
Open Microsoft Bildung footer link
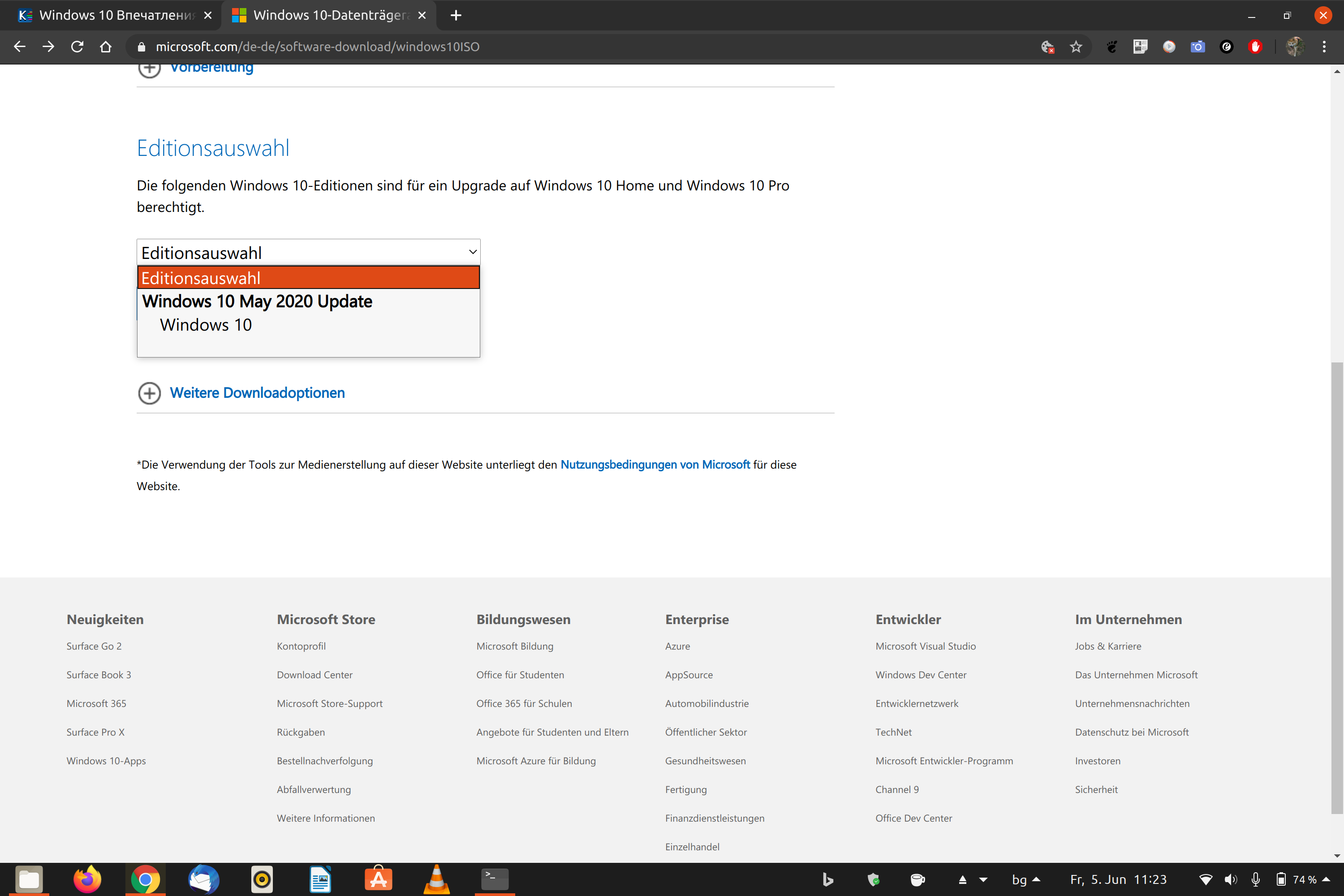[x=514, y=646]
